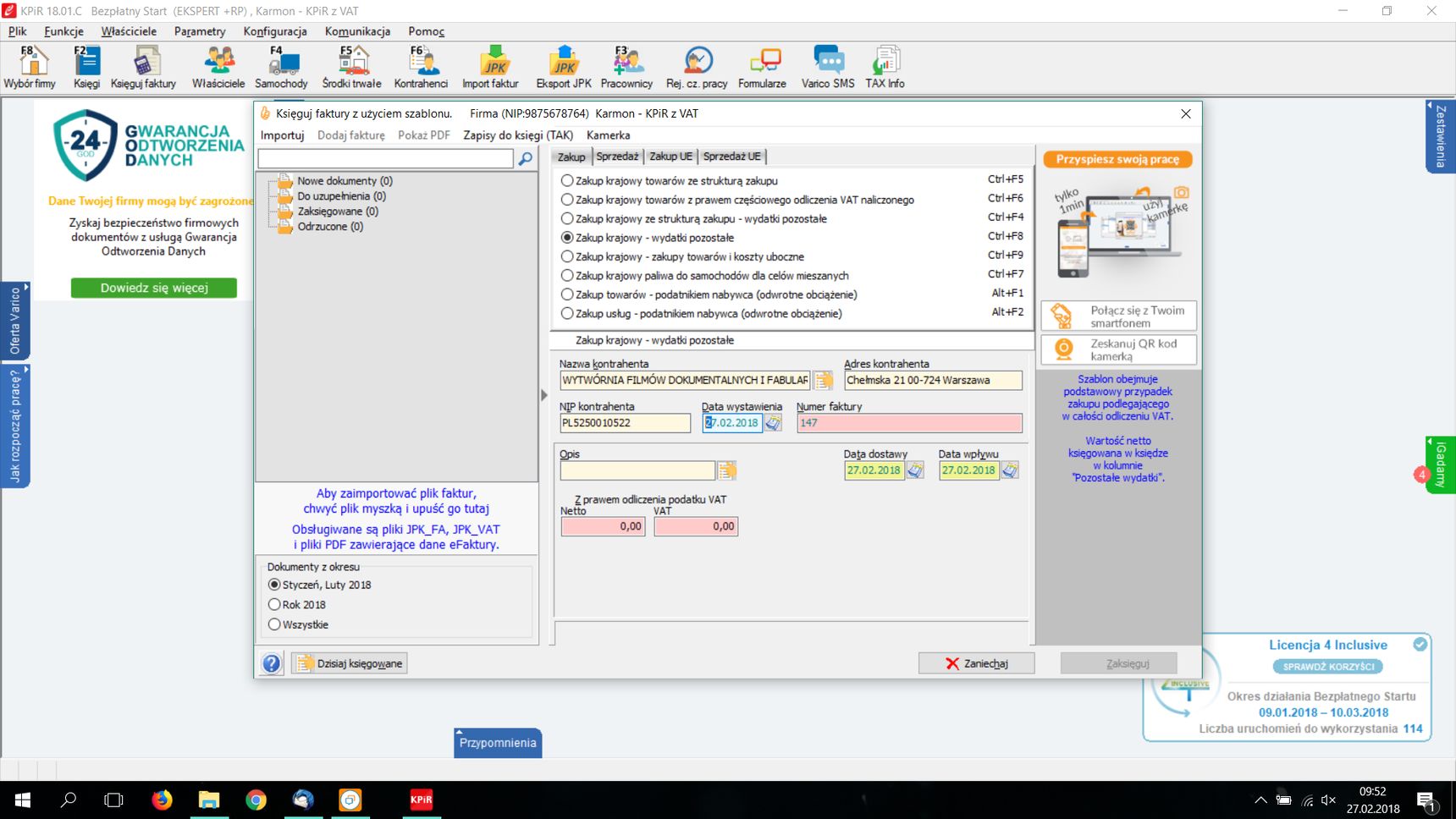
Task: Open the Księgi toolbar icon
Action: pos(86,67)
